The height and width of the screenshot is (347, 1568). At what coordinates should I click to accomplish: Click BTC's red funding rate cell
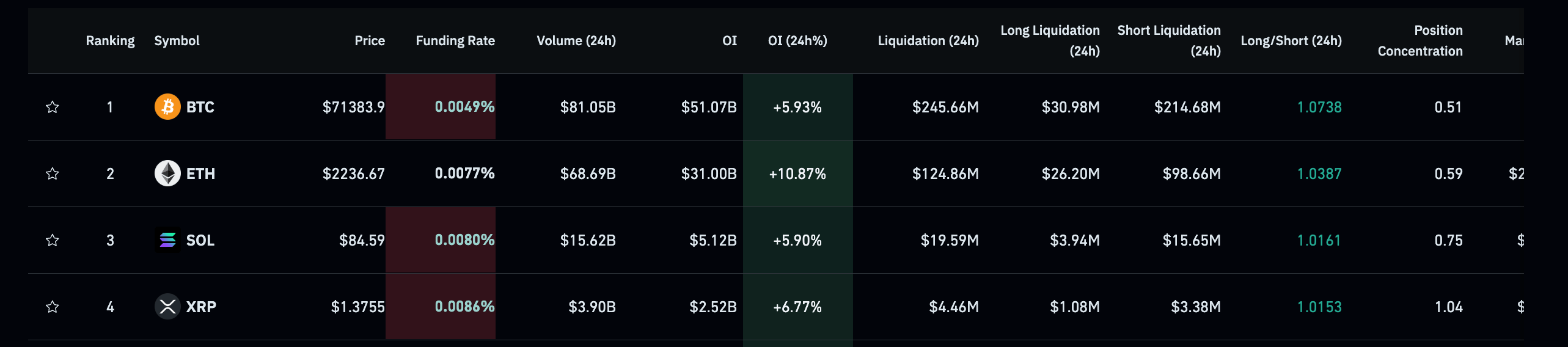[441, 107]
